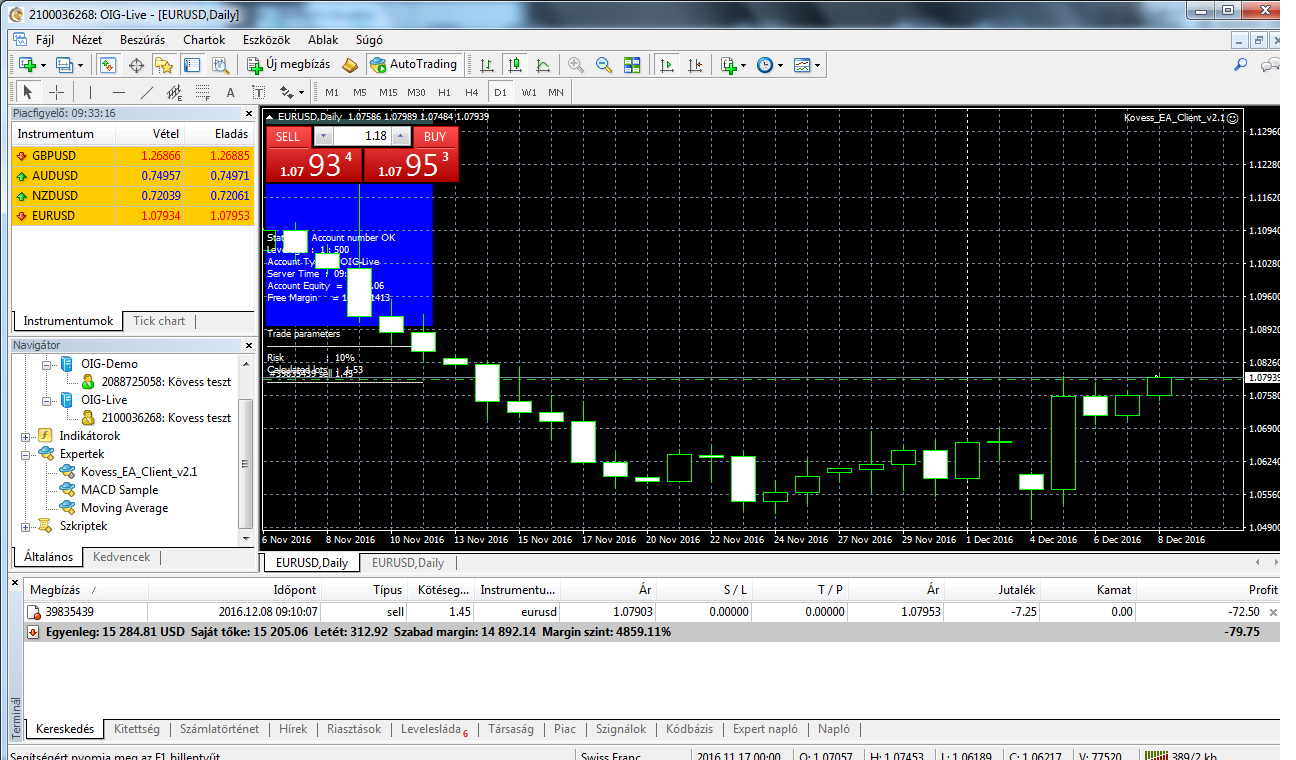The width and height of the screenshot is (1296, 760).
Task: Tile chart windows icon
Action: [632, 64]
